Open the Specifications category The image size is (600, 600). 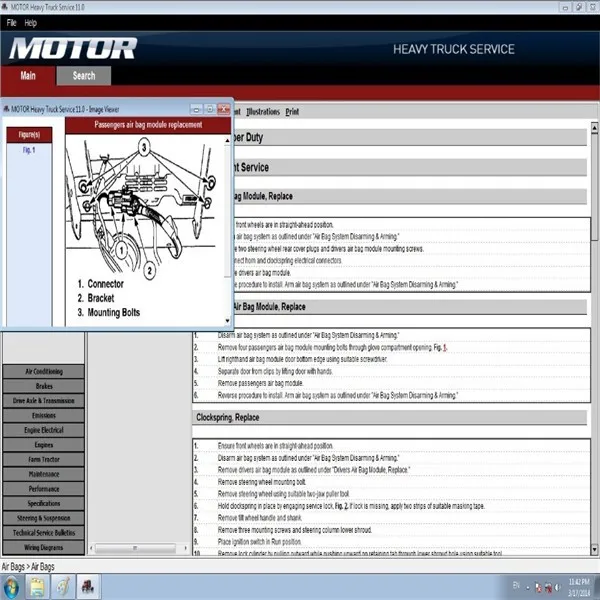(x=44, y=503)
